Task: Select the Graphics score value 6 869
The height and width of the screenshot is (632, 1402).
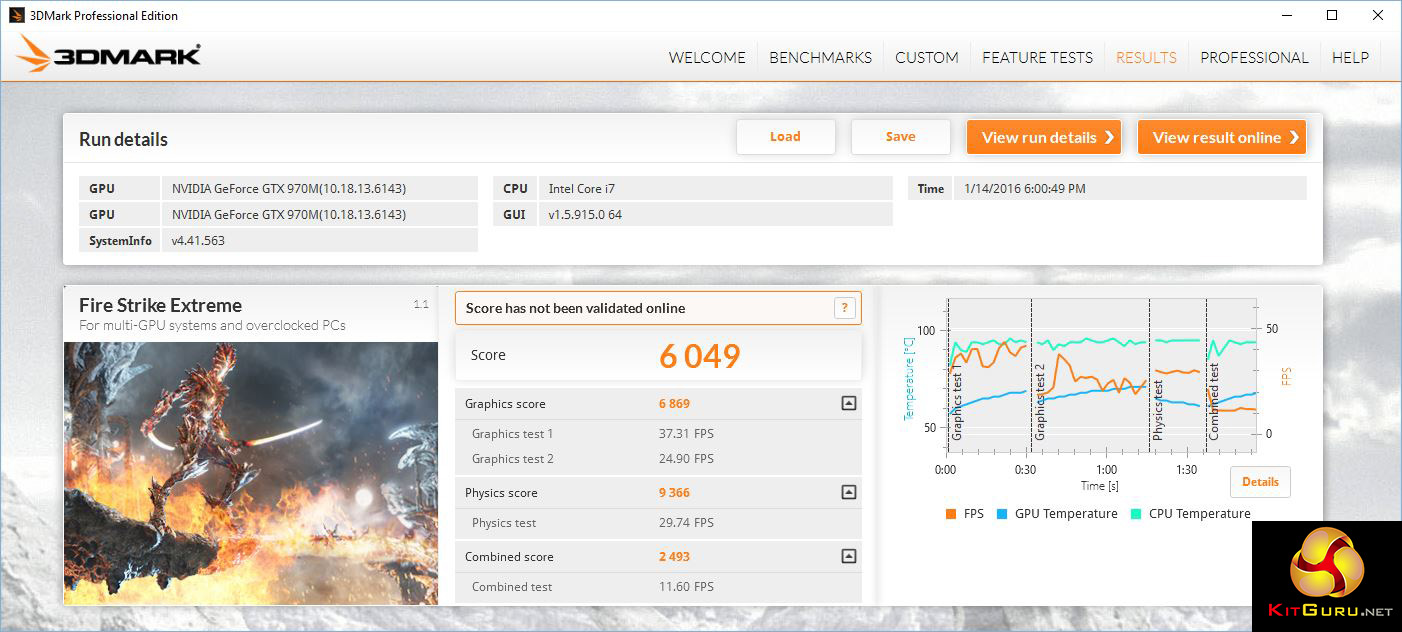Action: [674, 404]
